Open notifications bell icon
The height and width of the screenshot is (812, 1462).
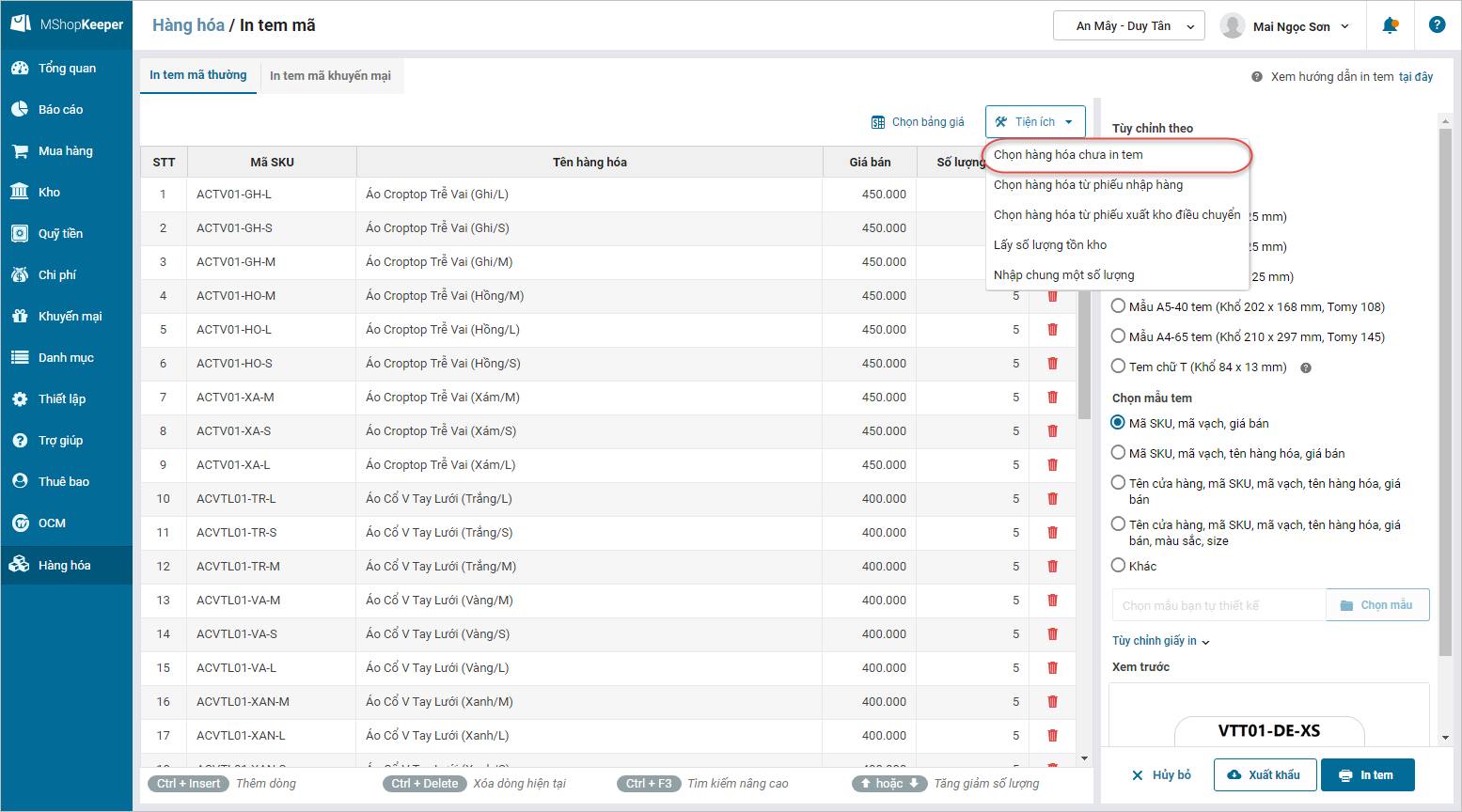point(1390,25)
